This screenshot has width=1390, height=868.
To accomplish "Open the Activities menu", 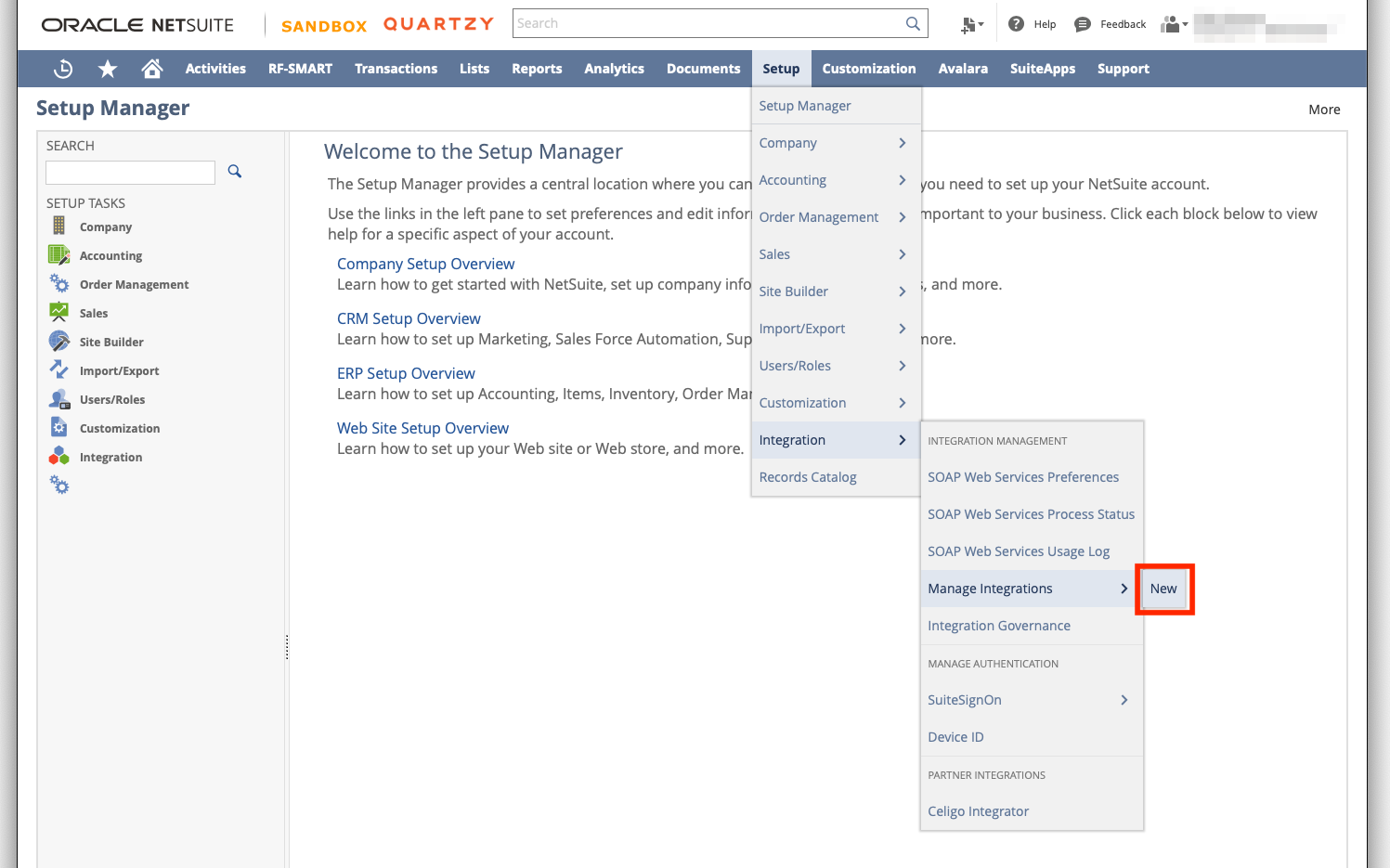I will [215, 69].
